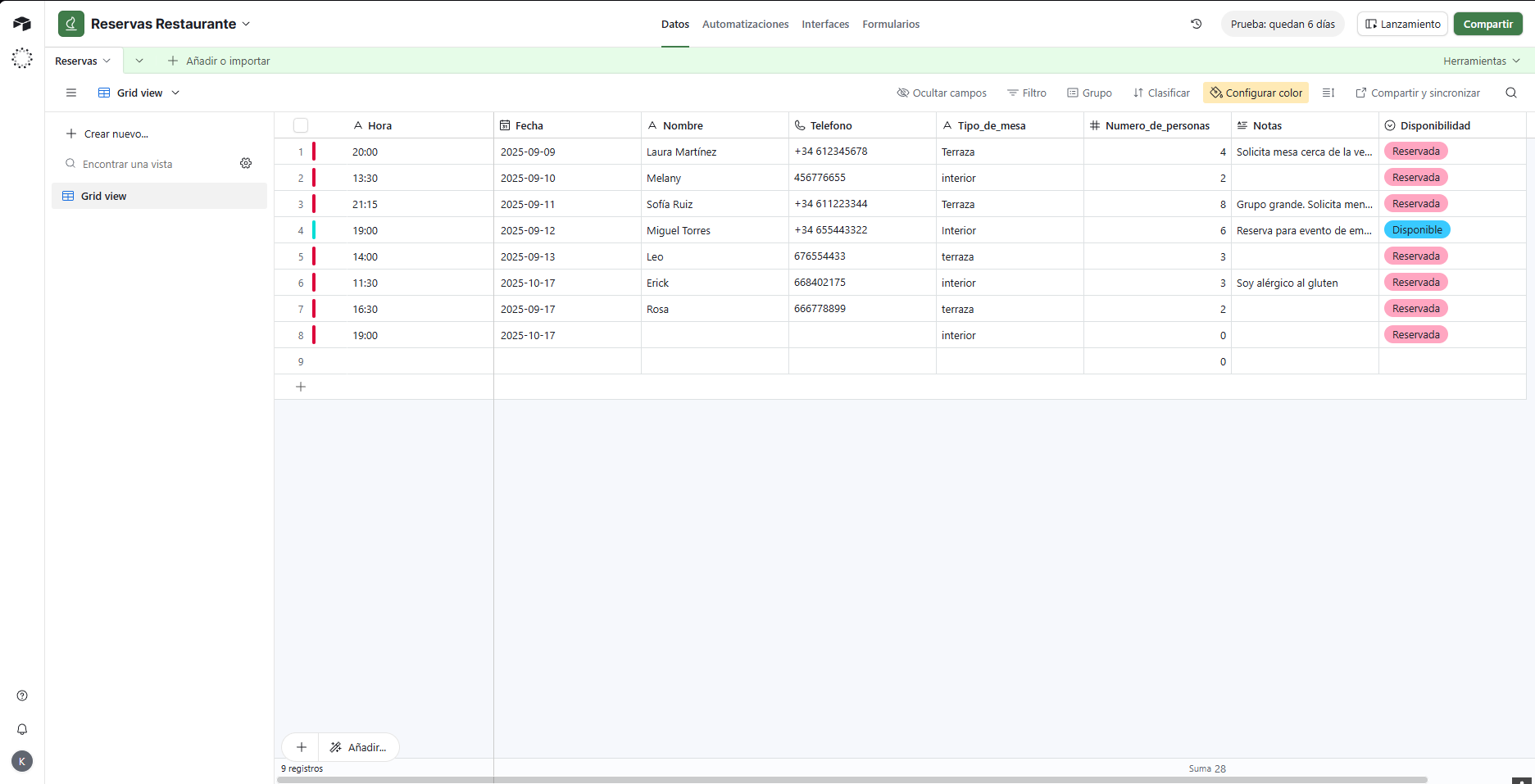Screen dimensions: 1535x784
Task: Open the base history clock icon
Action: coord(1197,24)
